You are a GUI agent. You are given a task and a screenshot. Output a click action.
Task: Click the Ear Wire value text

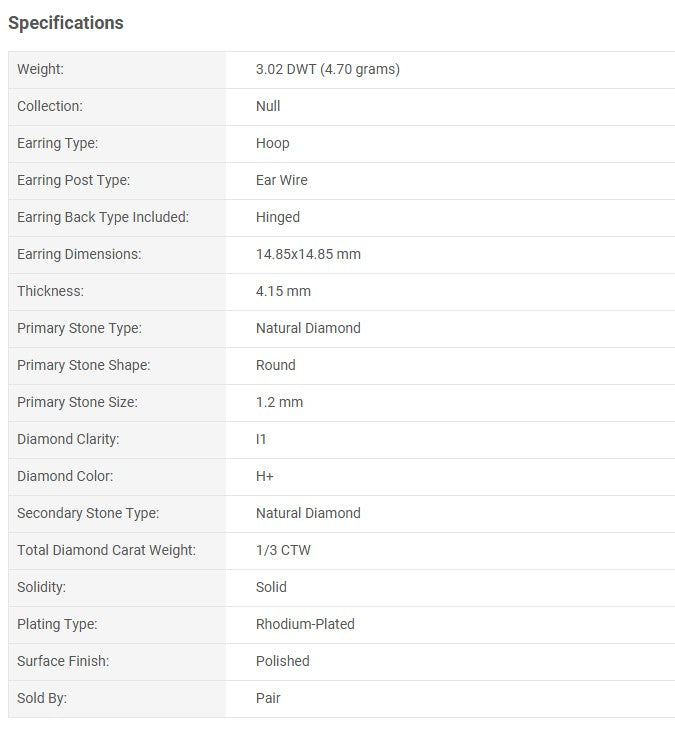coord(282,180)
